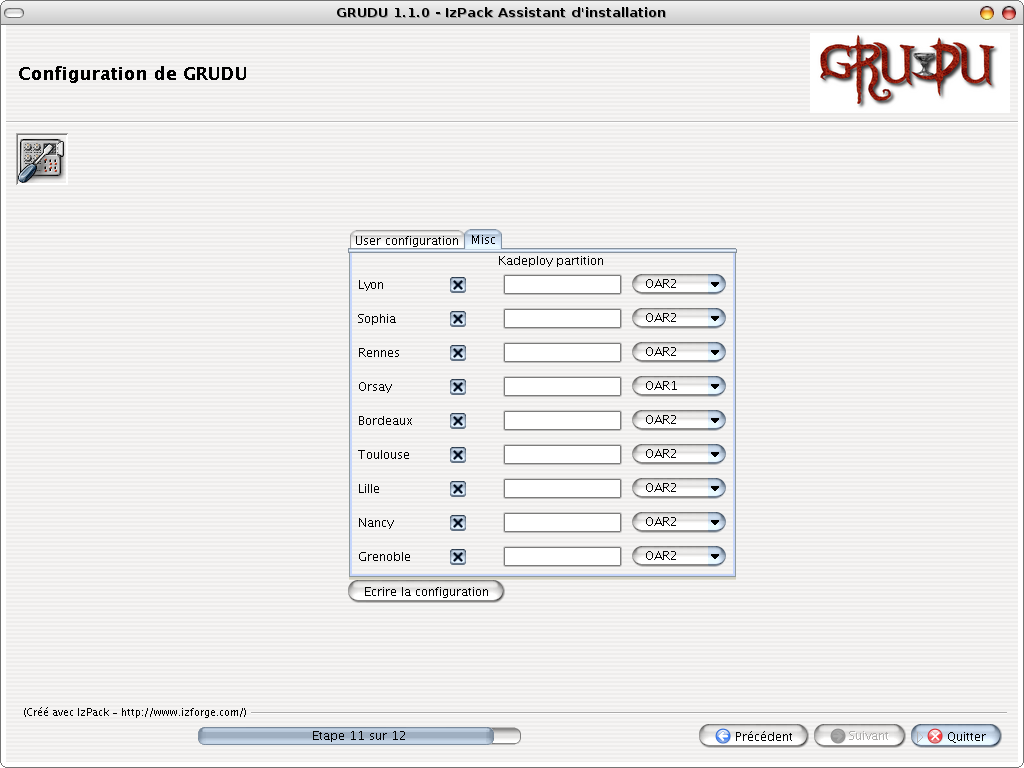The image size is (1024, 768).
Task: Open the OAR dropdown for Grenoble
Action: click(x=679, y=556)
